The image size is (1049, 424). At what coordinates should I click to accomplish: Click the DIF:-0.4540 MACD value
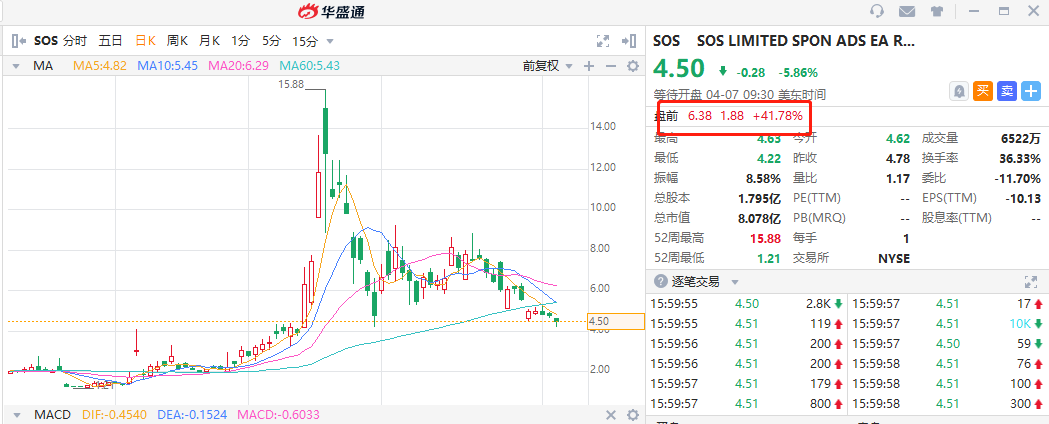click(x=114, y=415)
